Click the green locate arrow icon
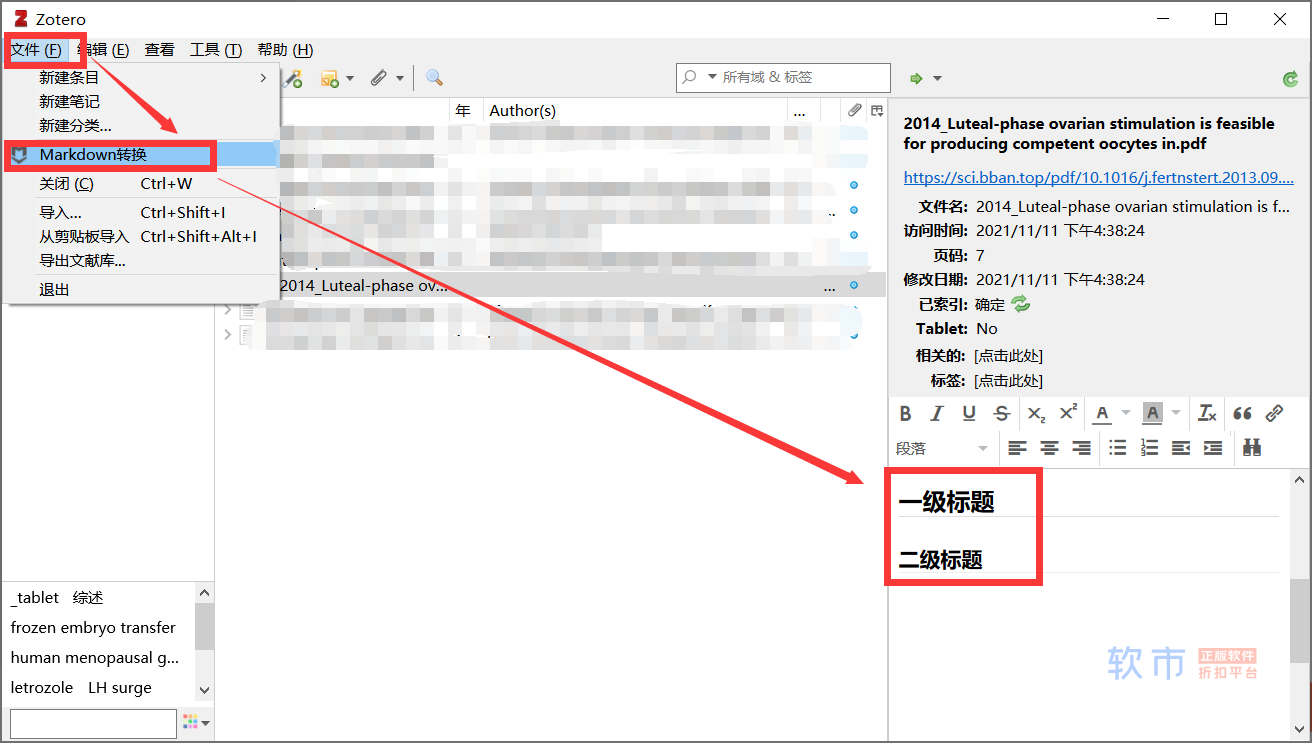Viewport: 1312px width, 743px height. 915,78
